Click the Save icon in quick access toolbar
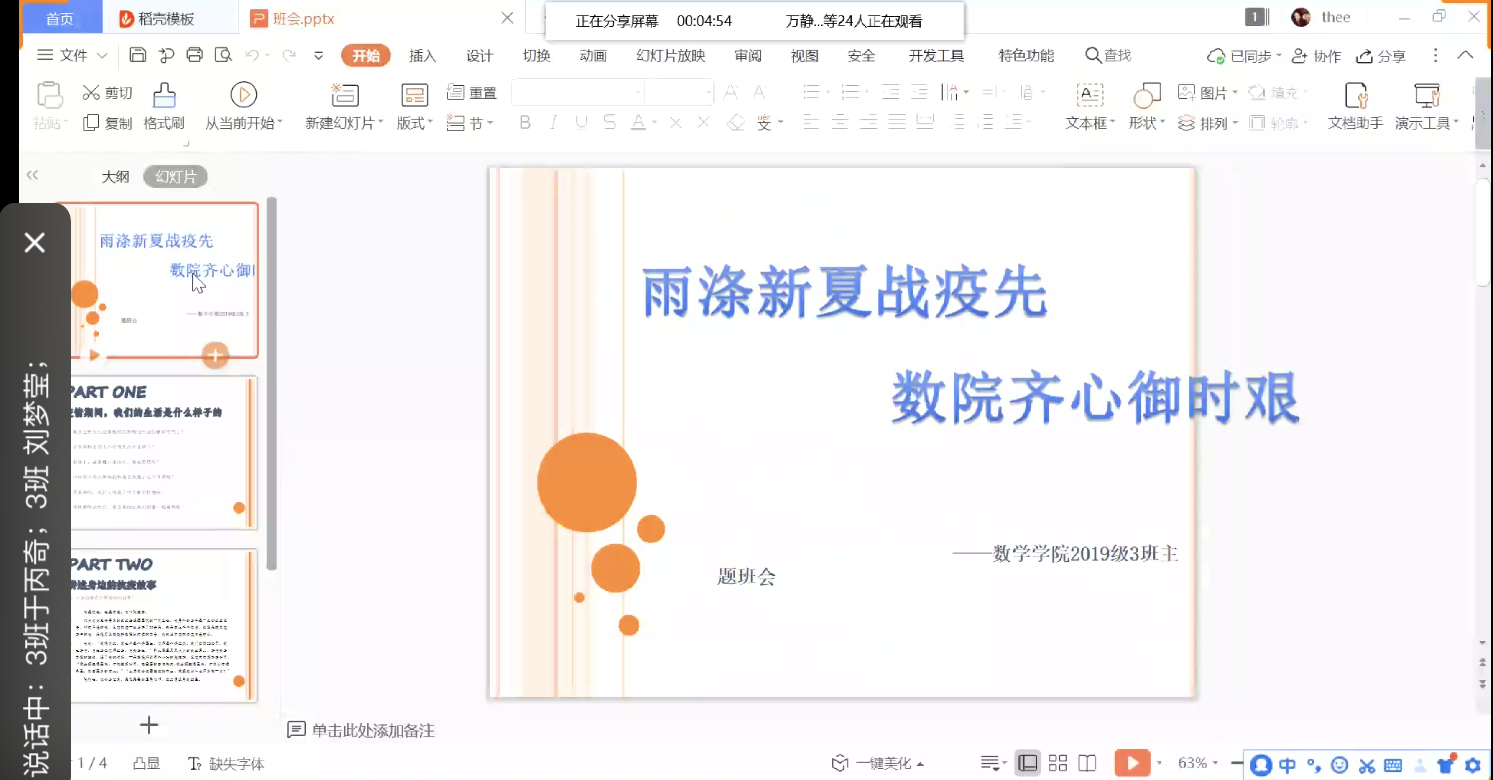 pyautogui.click(x=138, y=55)
